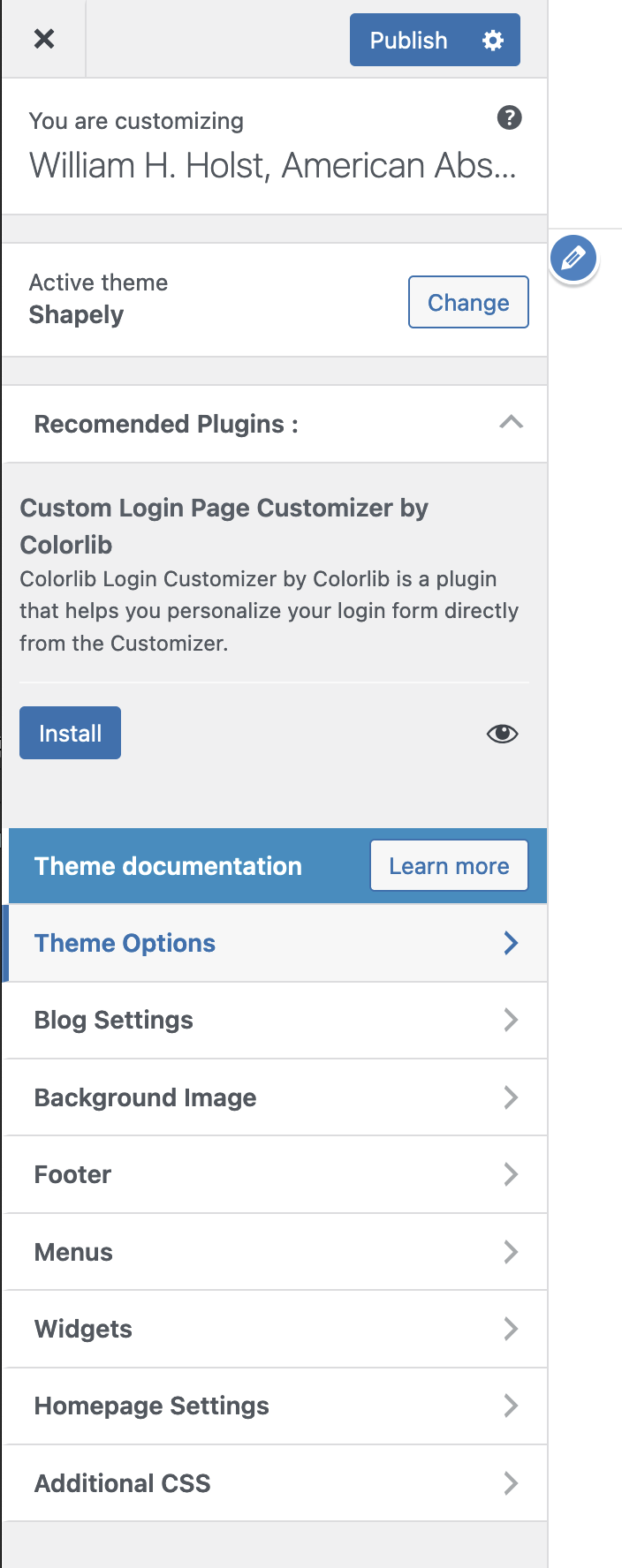Click the Widgets row chevron
The image size is (622, 1568).
point(511,1329)
